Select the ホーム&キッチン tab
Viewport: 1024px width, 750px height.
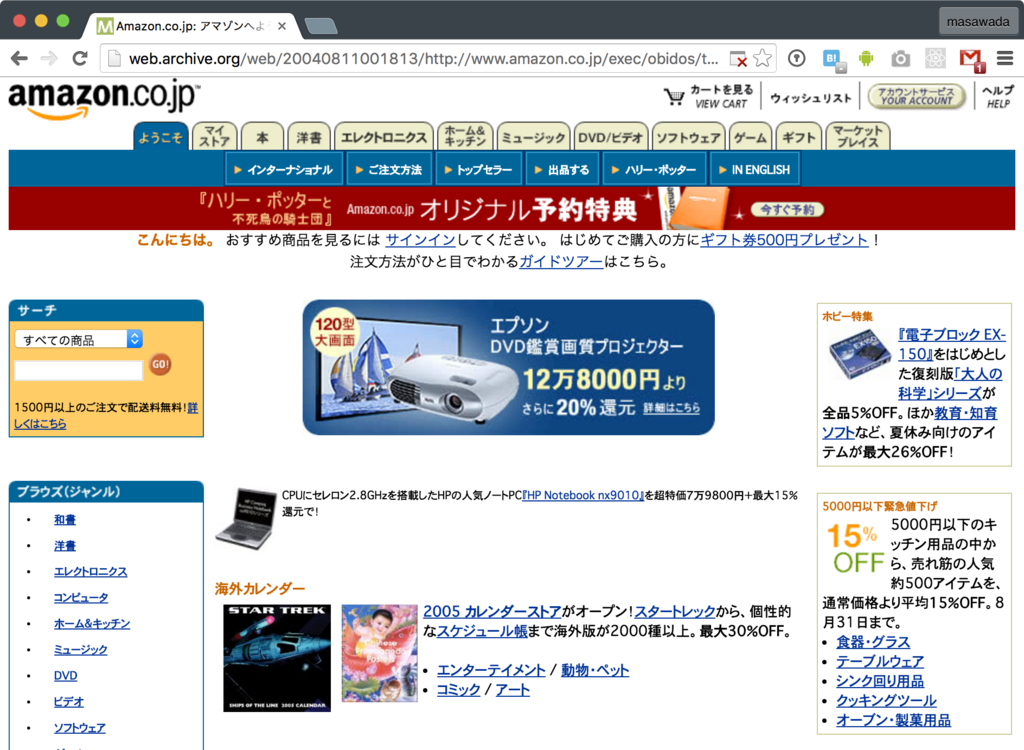tap(465, 137)
